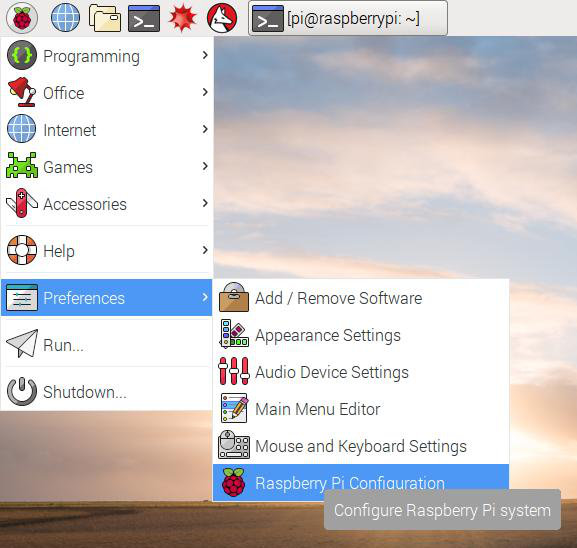The height and width of the screenshot is (548, 577).
Task: Click the Mouse and Keyboard Settings icon
Action: pos(234,445)
